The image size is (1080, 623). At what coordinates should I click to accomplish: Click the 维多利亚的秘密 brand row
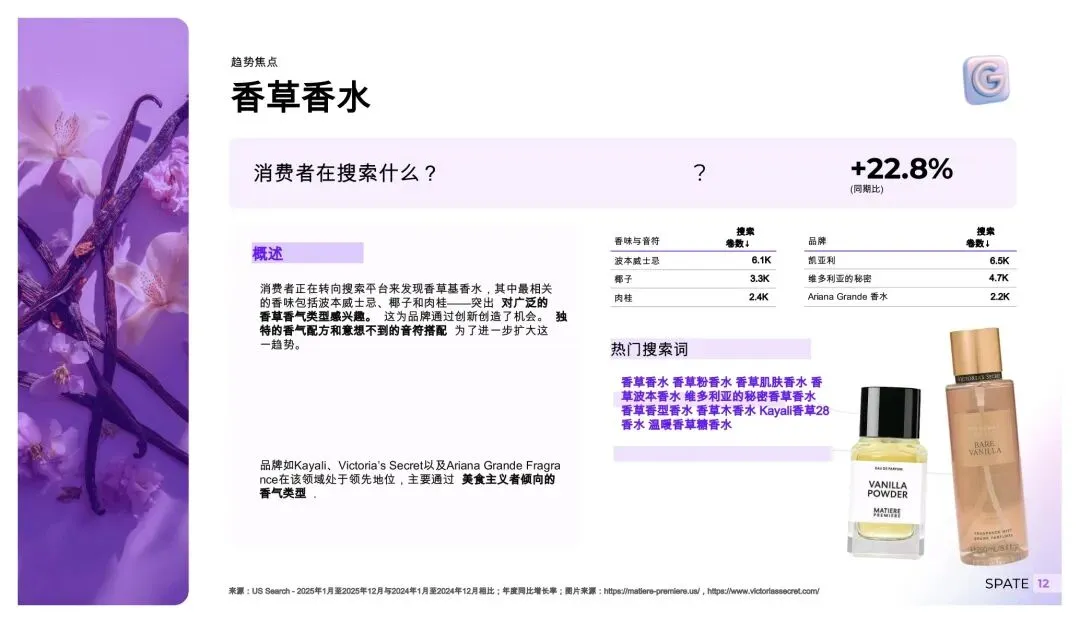tap(910, 278)
